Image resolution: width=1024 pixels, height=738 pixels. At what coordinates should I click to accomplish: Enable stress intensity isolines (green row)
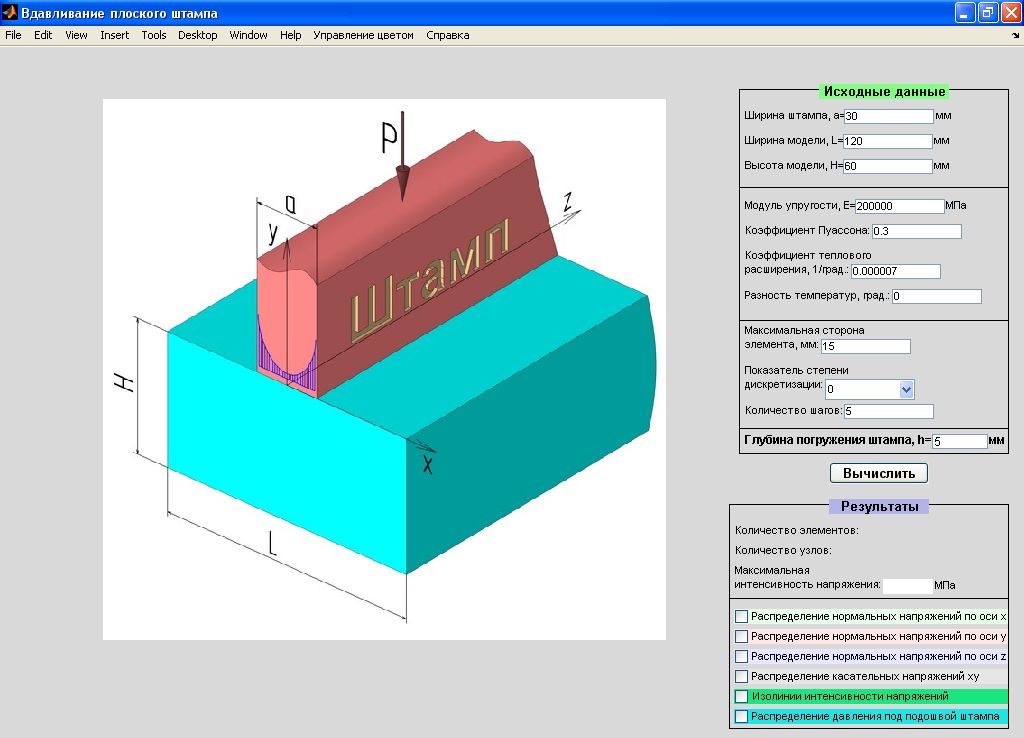741,696
